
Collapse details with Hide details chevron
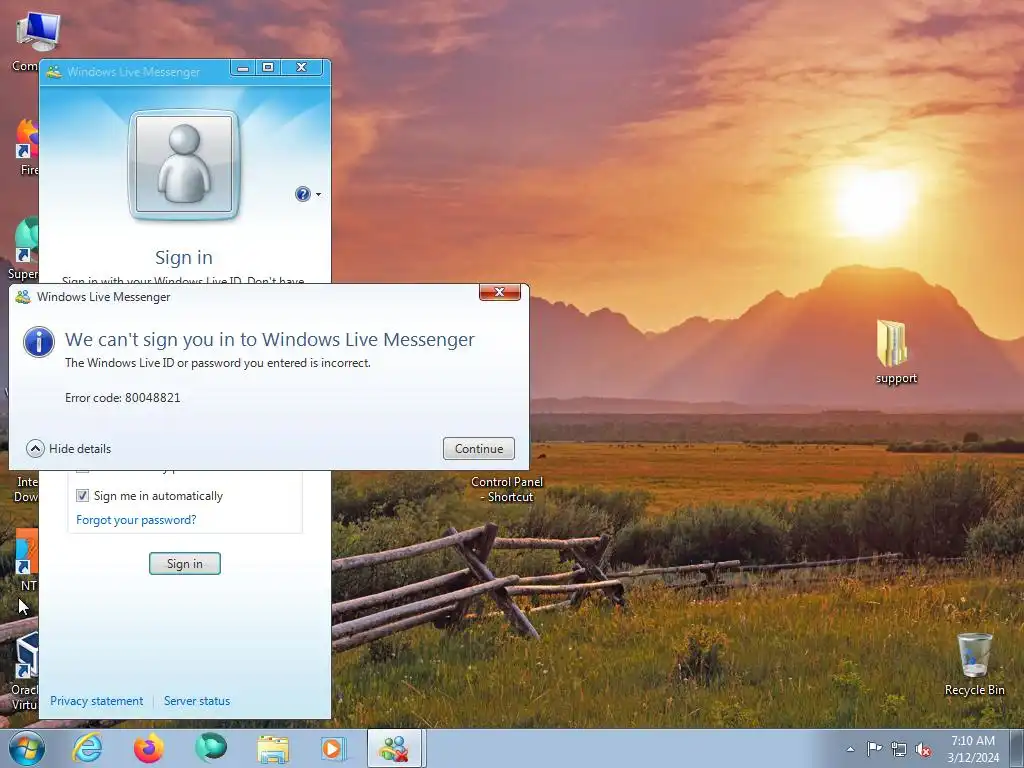35,449
